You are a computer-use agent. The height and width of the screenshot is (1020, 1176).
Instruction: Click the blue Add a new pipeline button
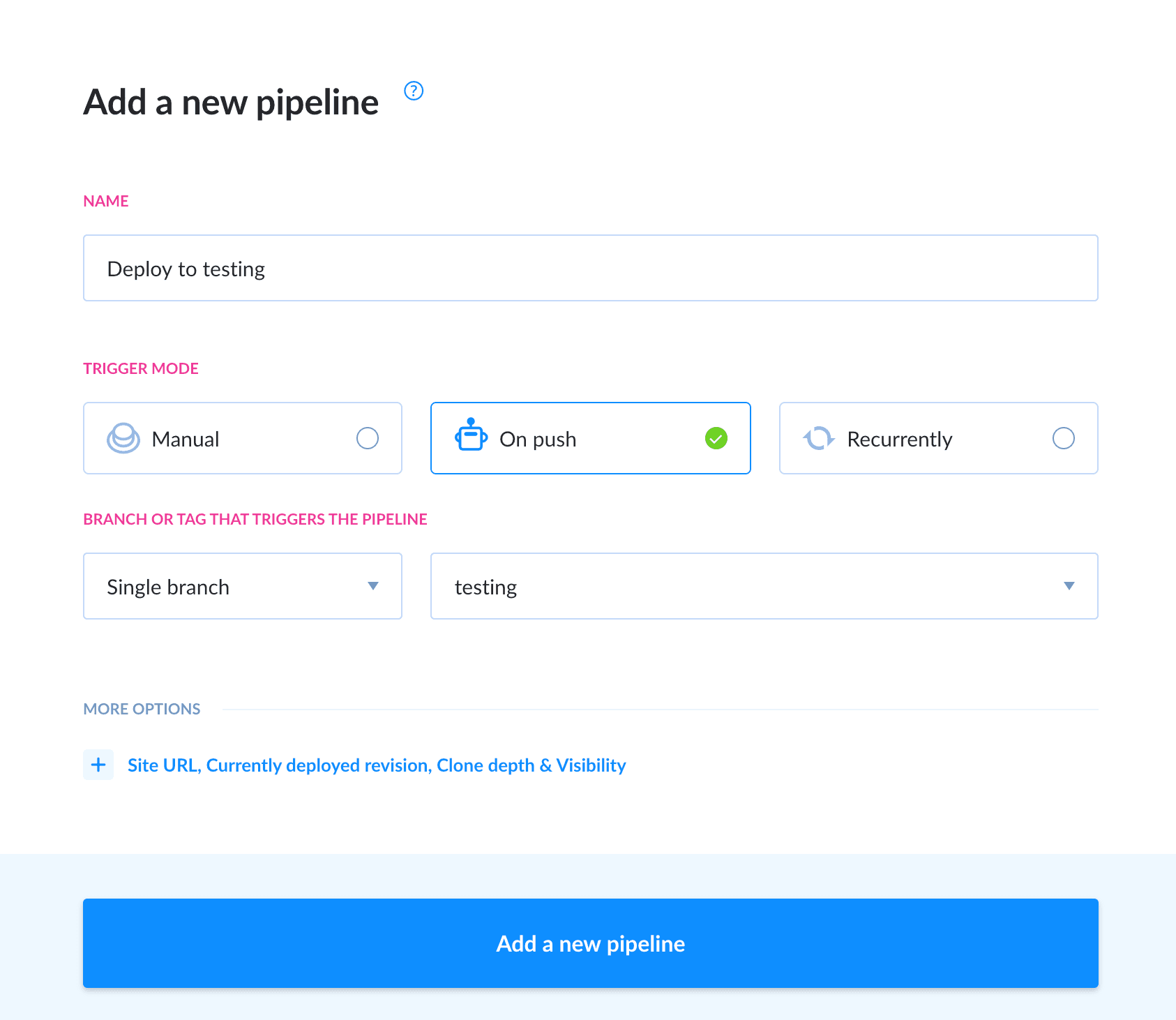590,943
